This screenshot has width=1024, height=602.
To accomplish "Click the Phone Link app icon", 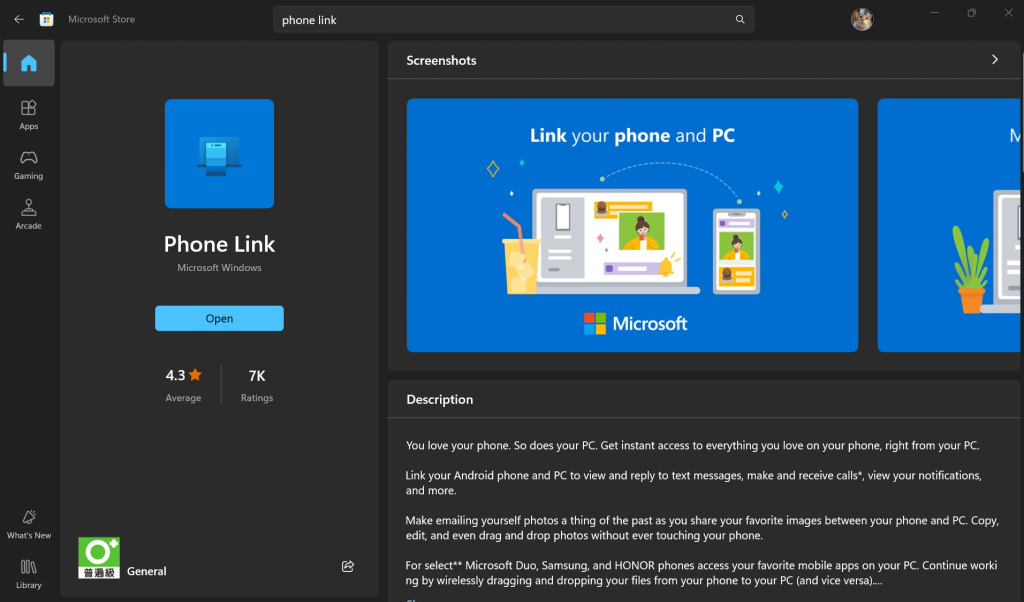I will 219,153.
